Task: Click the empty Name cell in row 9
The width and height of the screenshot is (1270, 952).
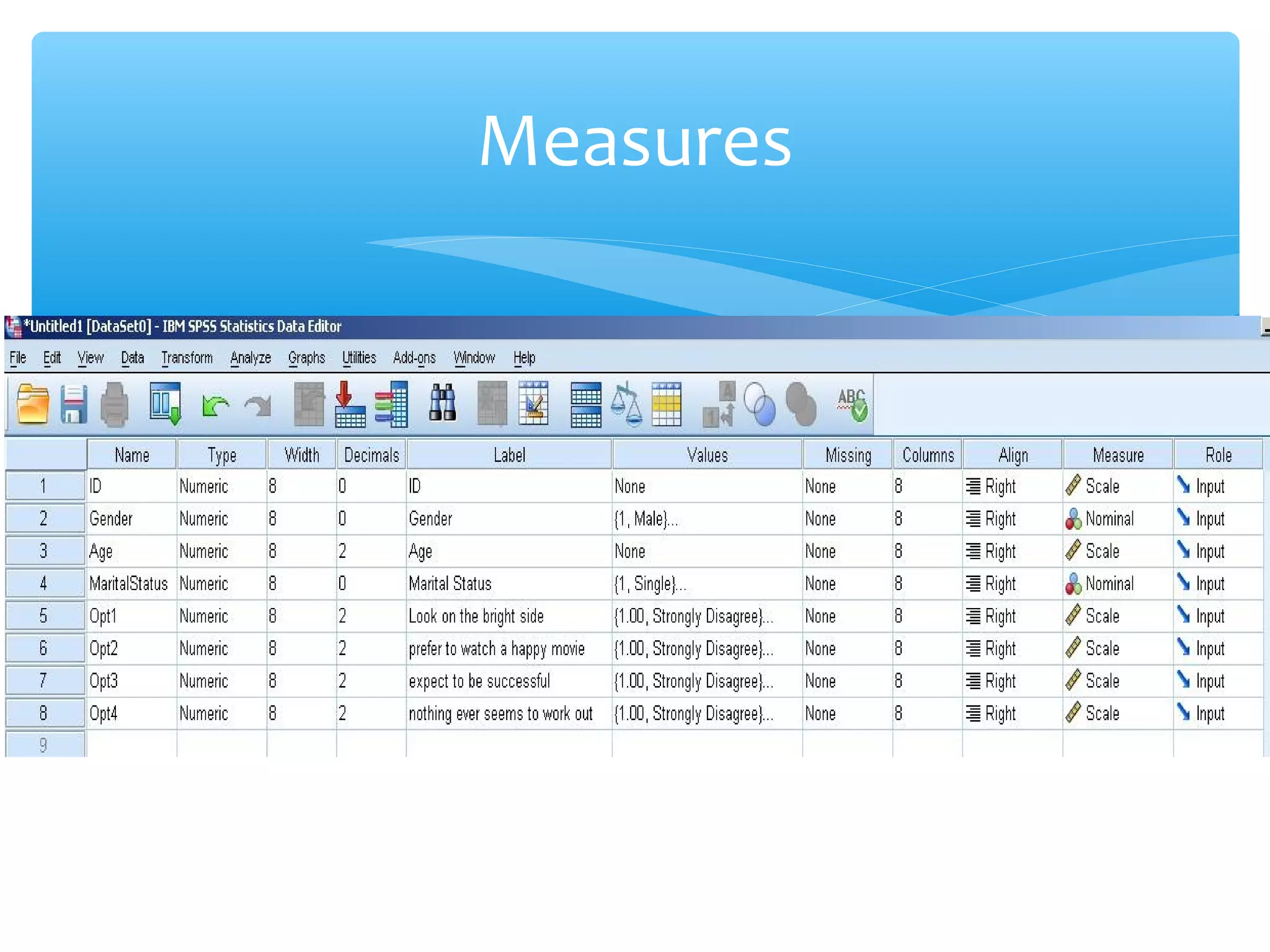Action: 132,744
